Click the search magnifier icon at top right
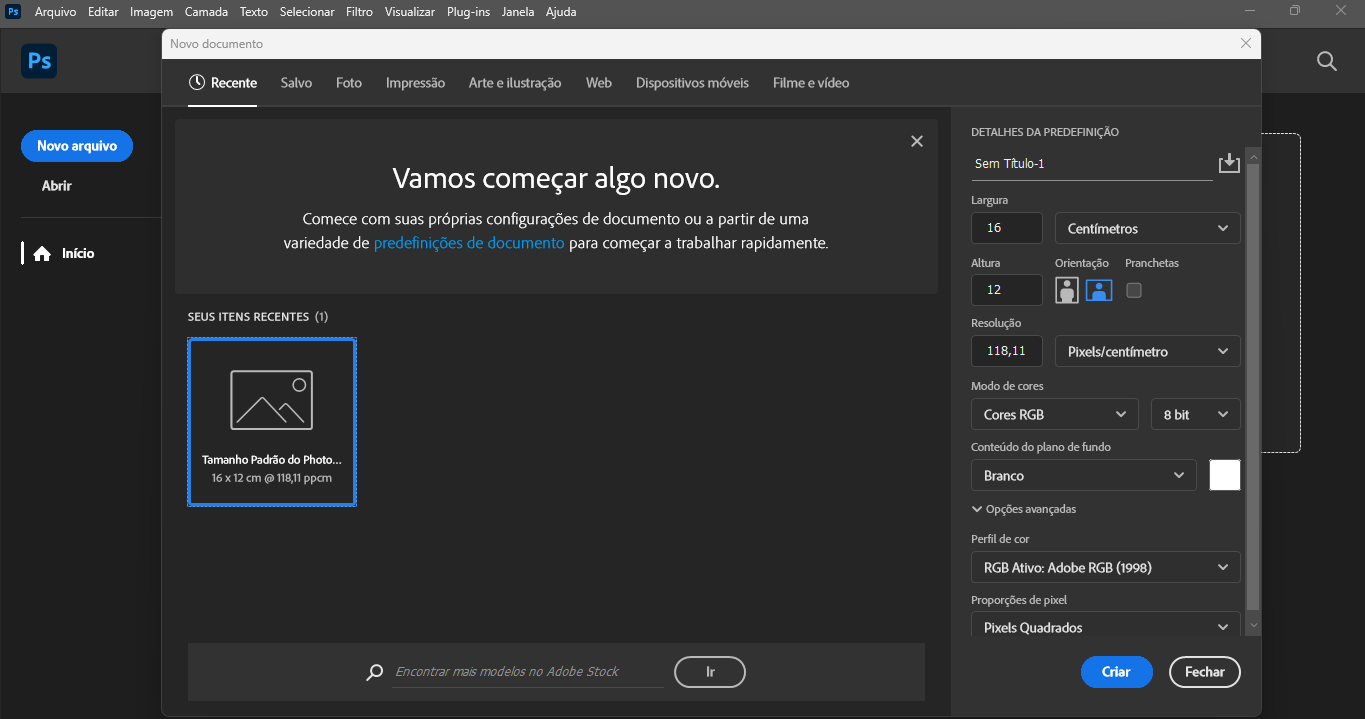1365x719 pixels. [x=1326, y=61]
